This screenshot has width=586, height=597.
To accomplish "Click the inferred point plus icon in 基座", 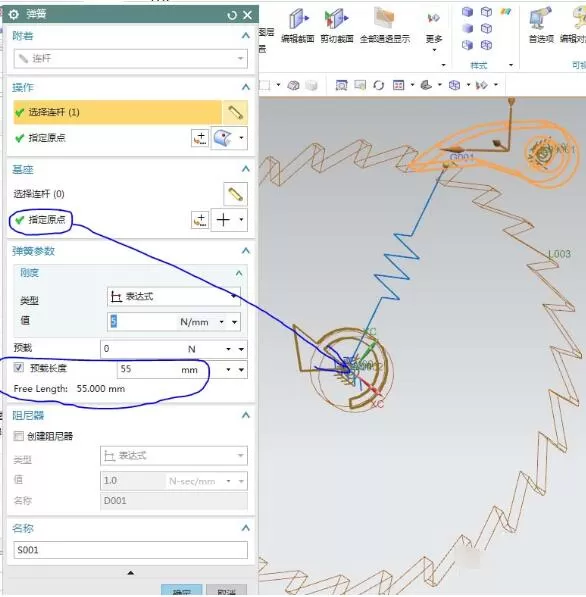I will pos(223,220).
